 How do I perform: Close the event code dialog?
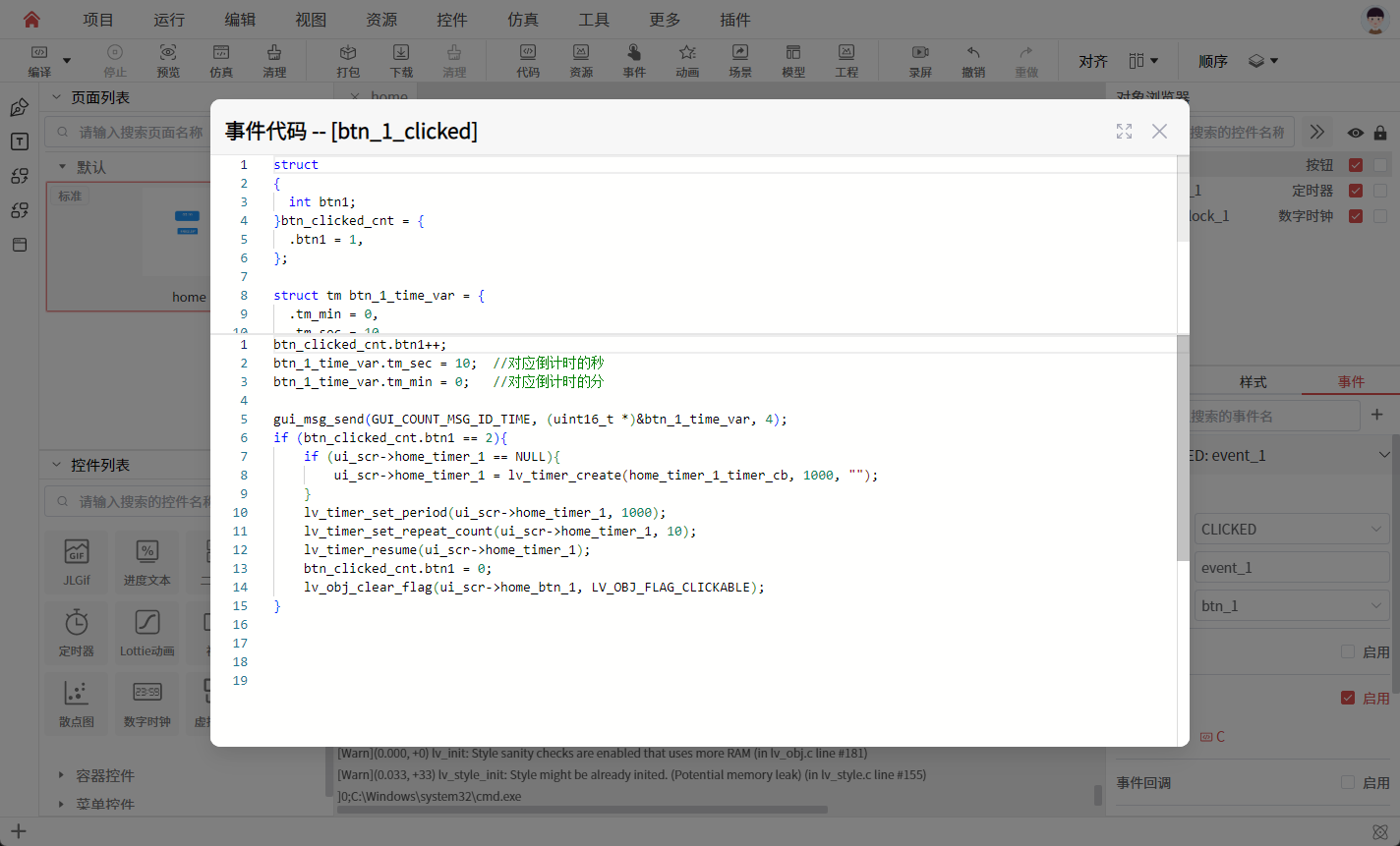pyautogui.click(x=1160, y=131)
